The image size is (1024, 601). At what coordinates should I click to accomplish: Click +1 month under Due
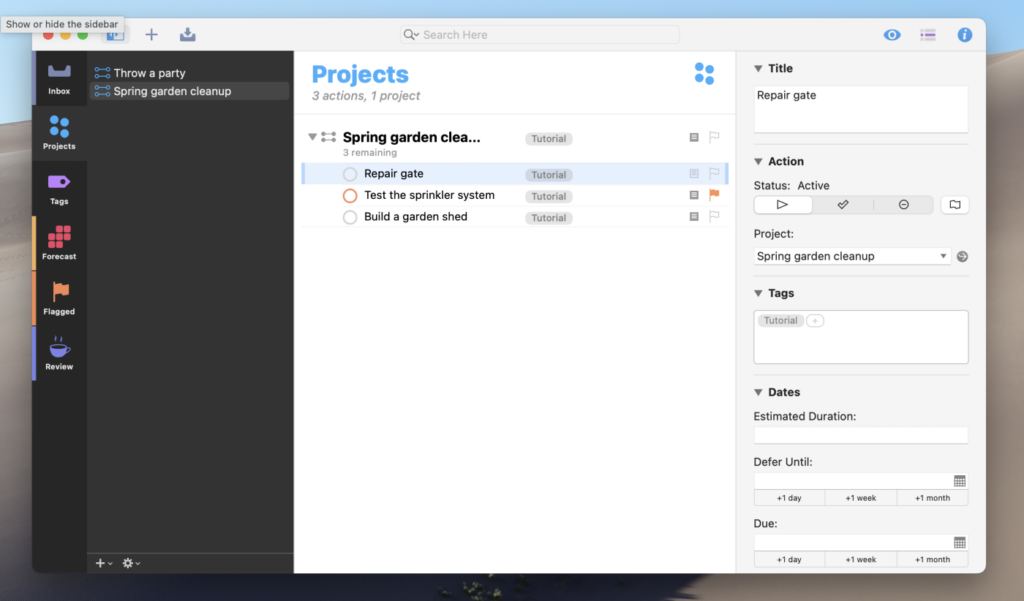[932, 559]
